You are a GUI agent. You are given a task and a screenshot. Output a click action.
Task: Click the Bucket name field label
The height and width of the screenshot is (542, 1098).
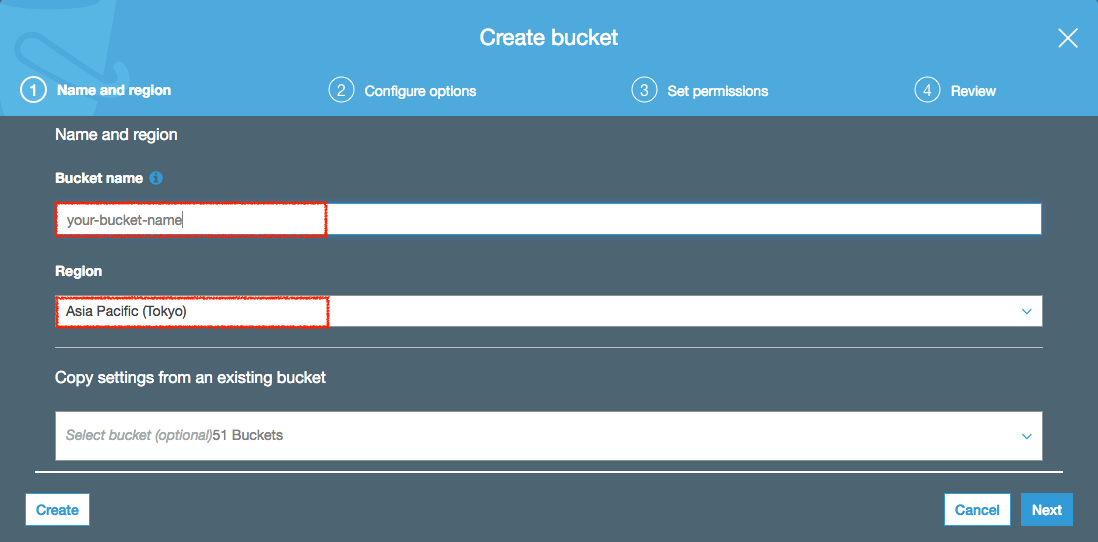pyautogui.click(x=99, y=178)
